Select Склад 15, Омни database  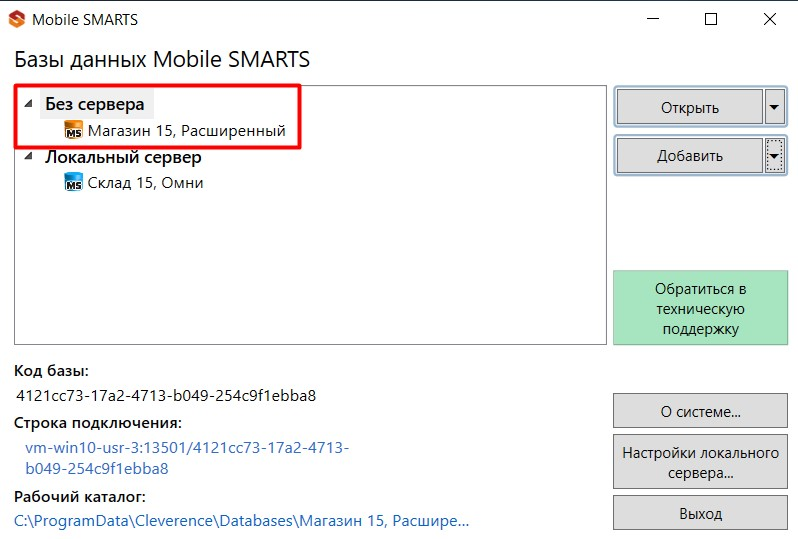click(x=145, y=182)
